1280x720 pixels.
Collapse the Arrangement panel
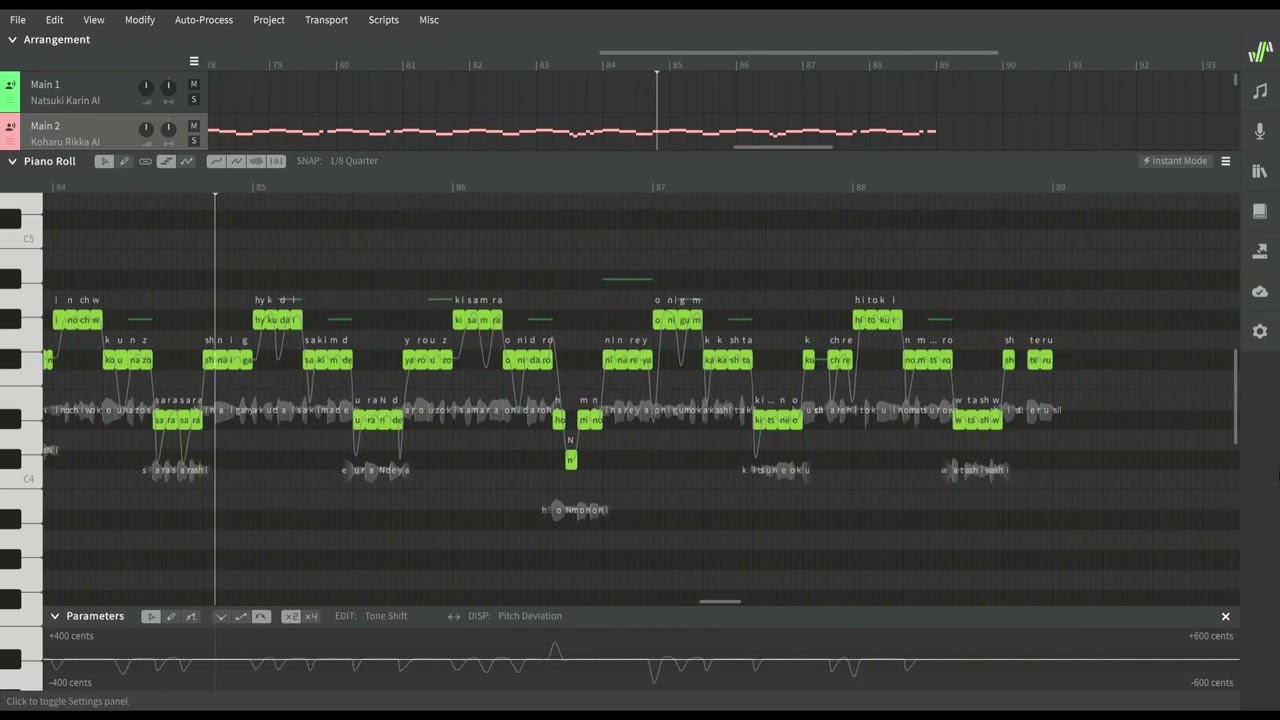tap(13, 40)
